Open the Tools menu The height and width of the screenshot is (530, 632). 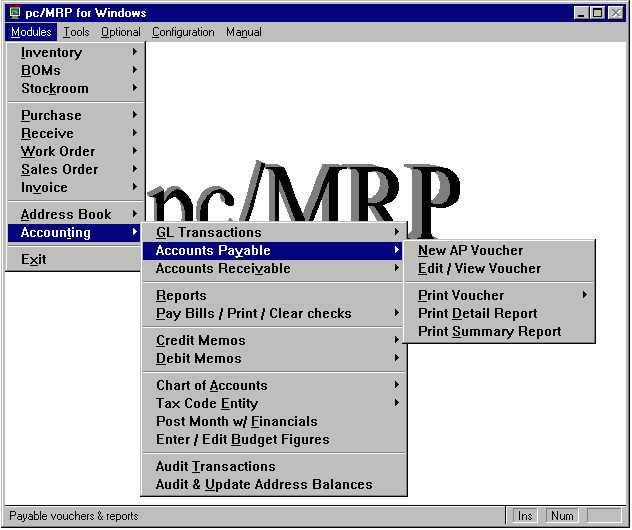tap(76, 32)
